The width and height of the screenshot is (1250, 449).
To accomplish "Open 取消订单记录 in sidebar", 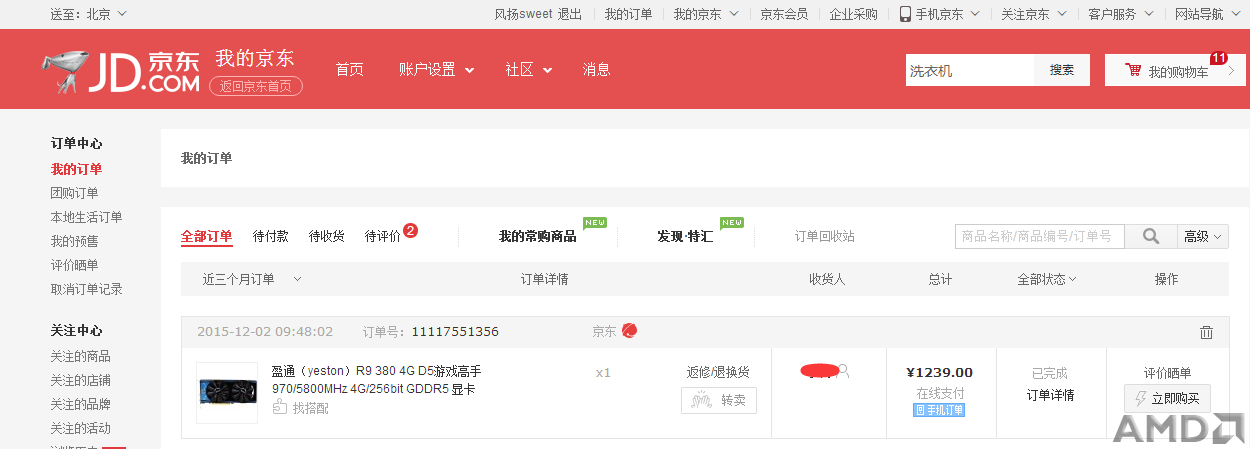I will coord(86,289).
